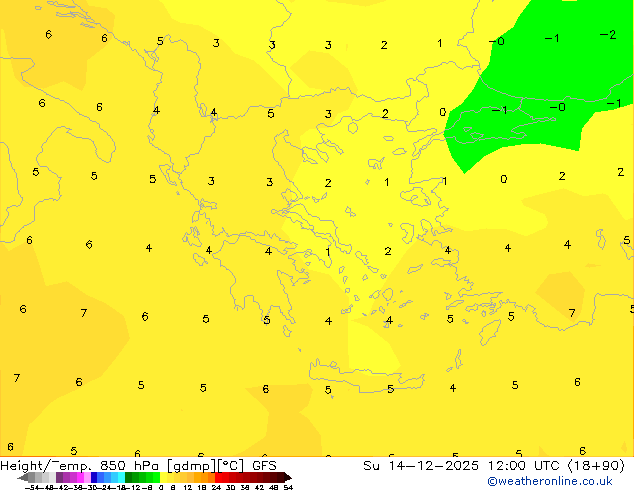Choose the yellow swatch in the temperature legend
Image resolution: width=634 pixels, height=490 pixels.
pyautogui.click(x=170, y=478)
